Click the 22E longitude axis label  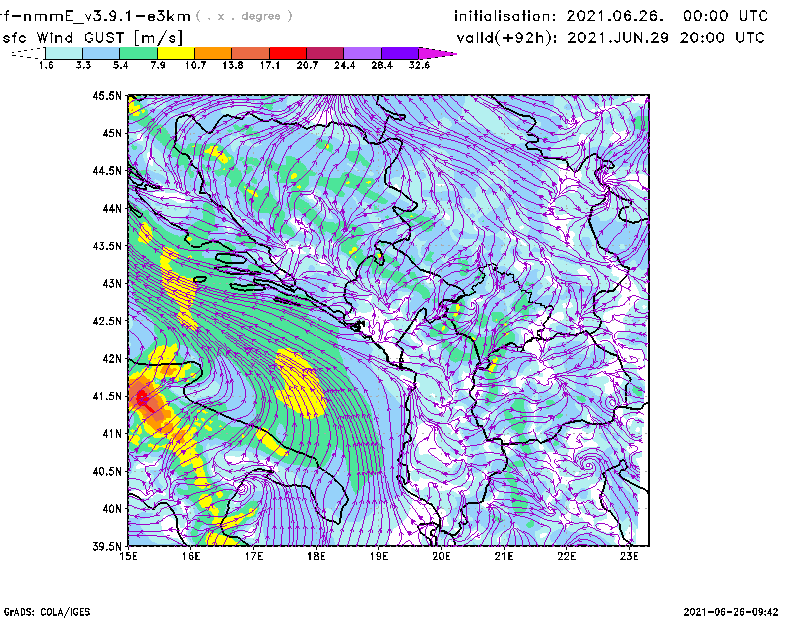coord(567,557)
